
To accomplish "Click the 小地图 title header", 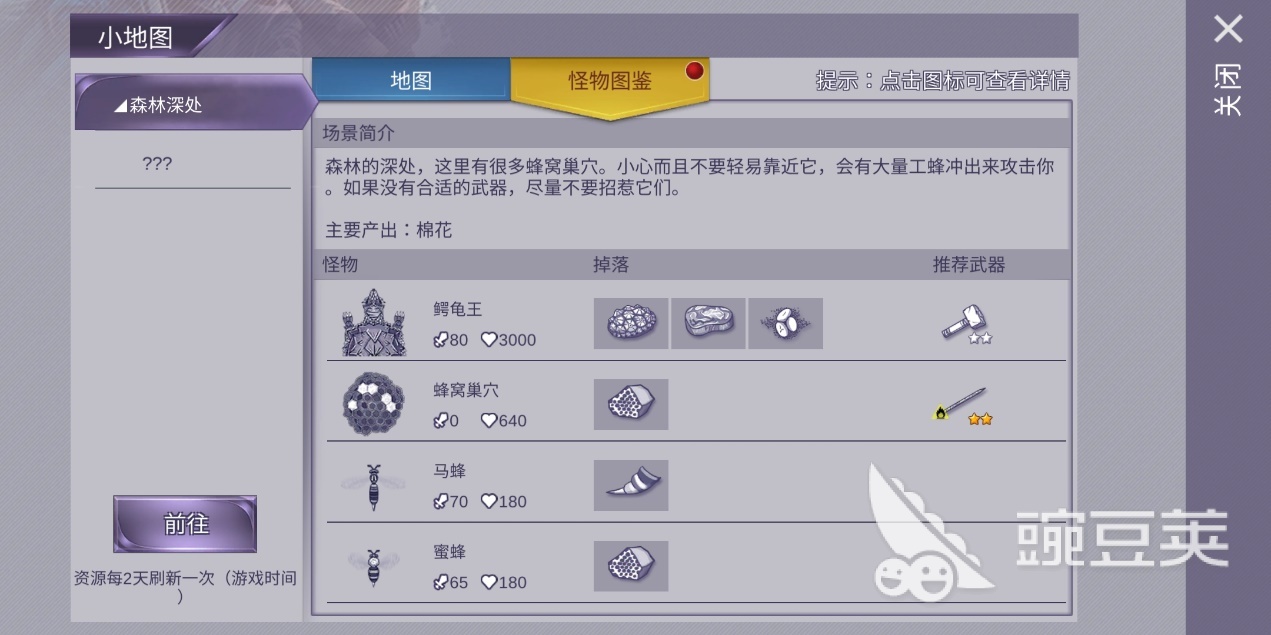I will (x=136, y=38).
